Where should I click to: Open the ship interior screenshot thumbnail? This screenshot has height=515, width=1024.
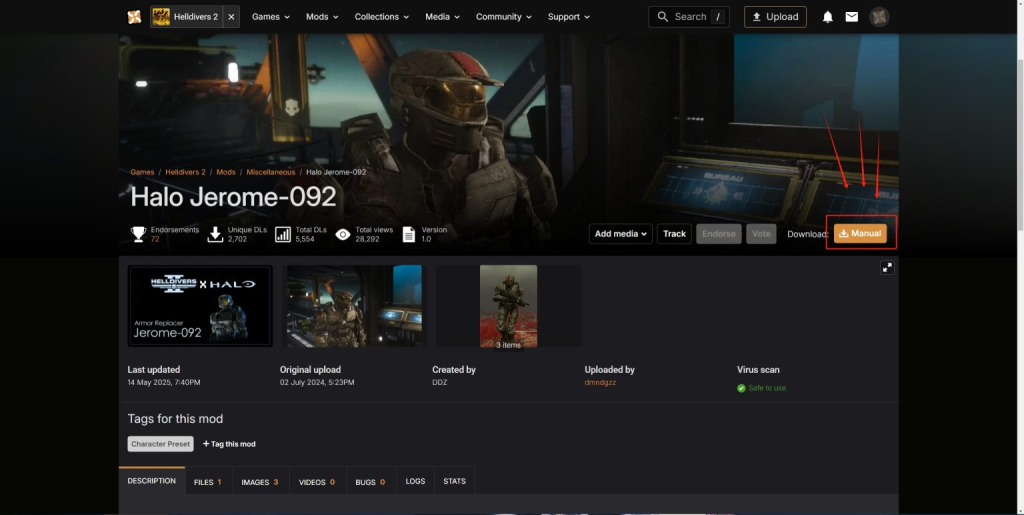click(355, 306)
